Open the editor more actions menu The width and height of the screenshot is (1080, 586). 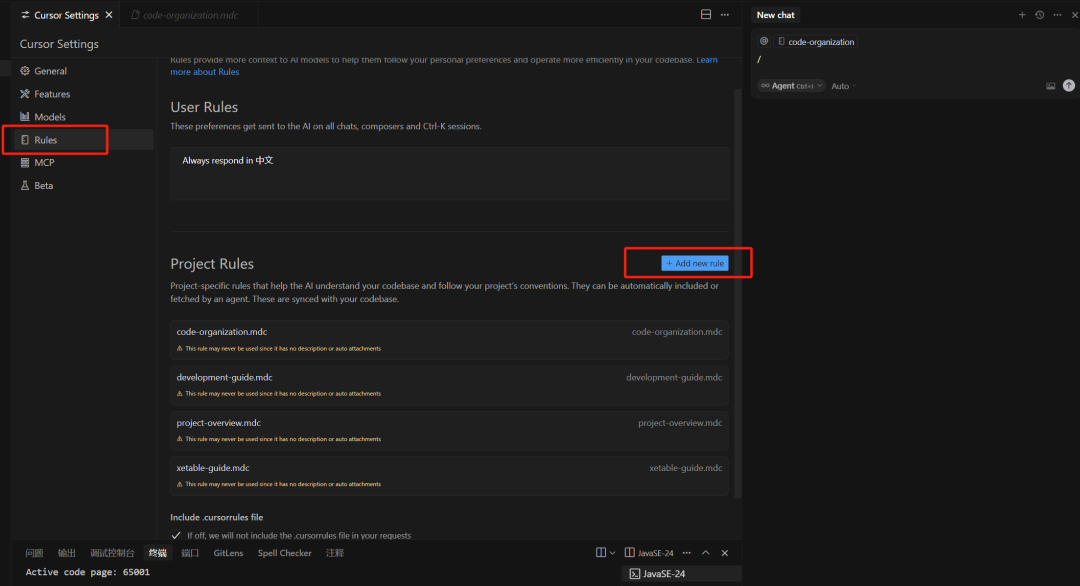(x=725, y=14)
